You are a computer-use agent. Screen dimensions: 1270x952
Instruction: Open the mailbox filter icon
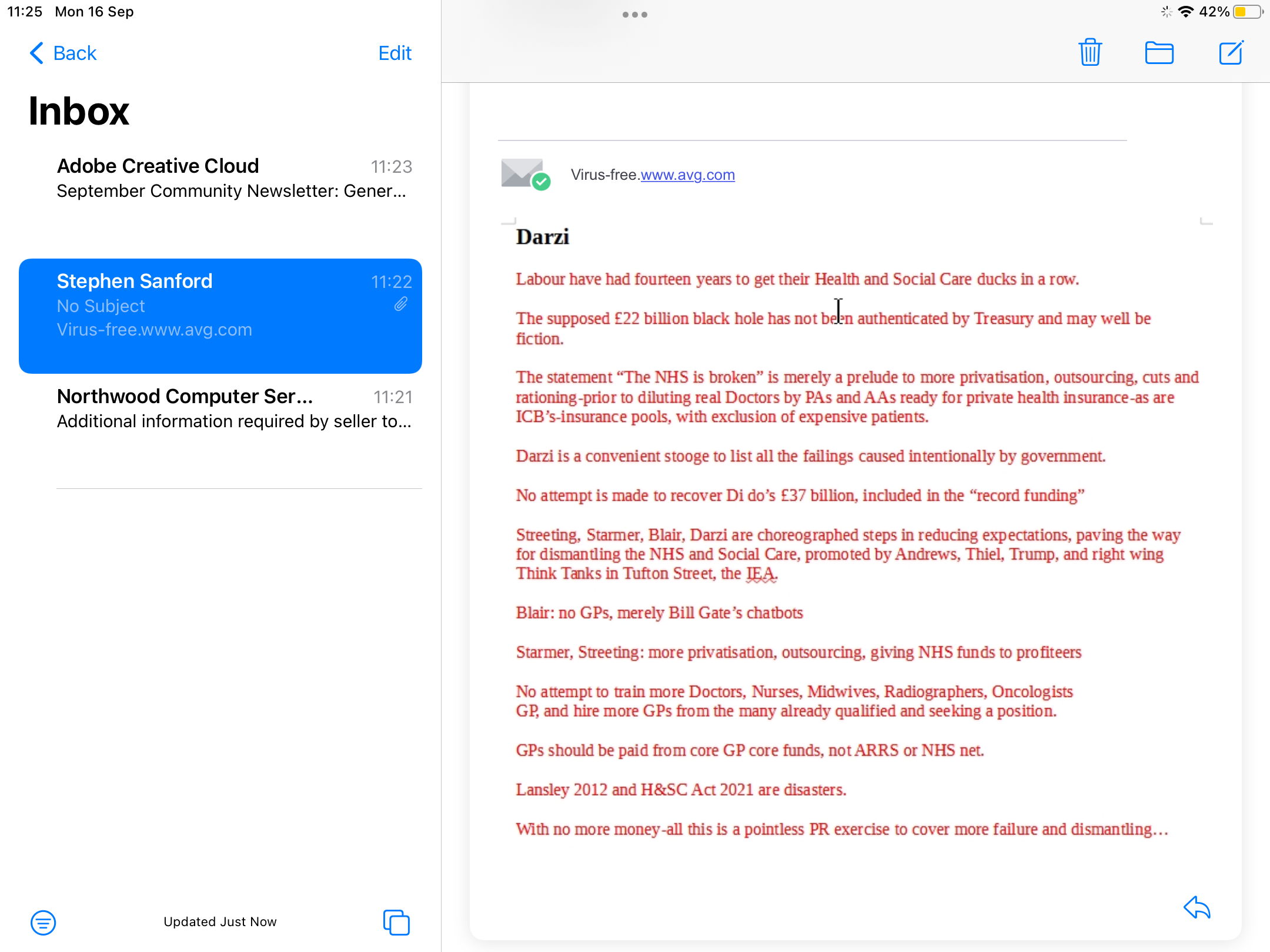pyautogui.click(x=43, y=922)
